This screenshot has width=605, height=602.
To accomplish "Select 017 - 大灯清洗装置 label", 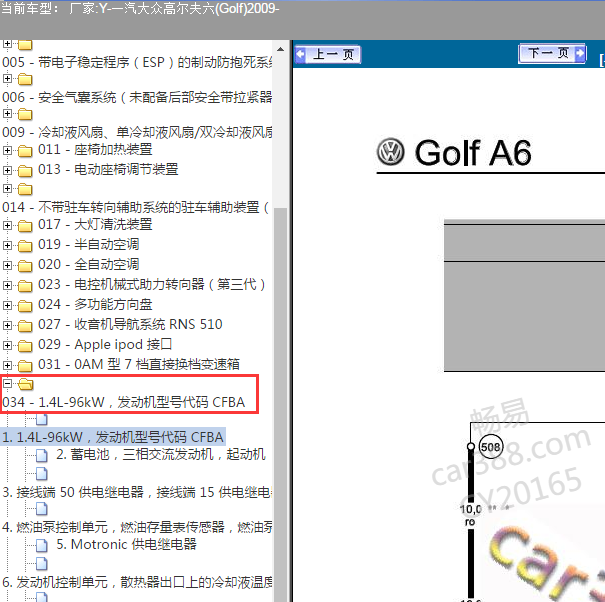I will (95, 224).
